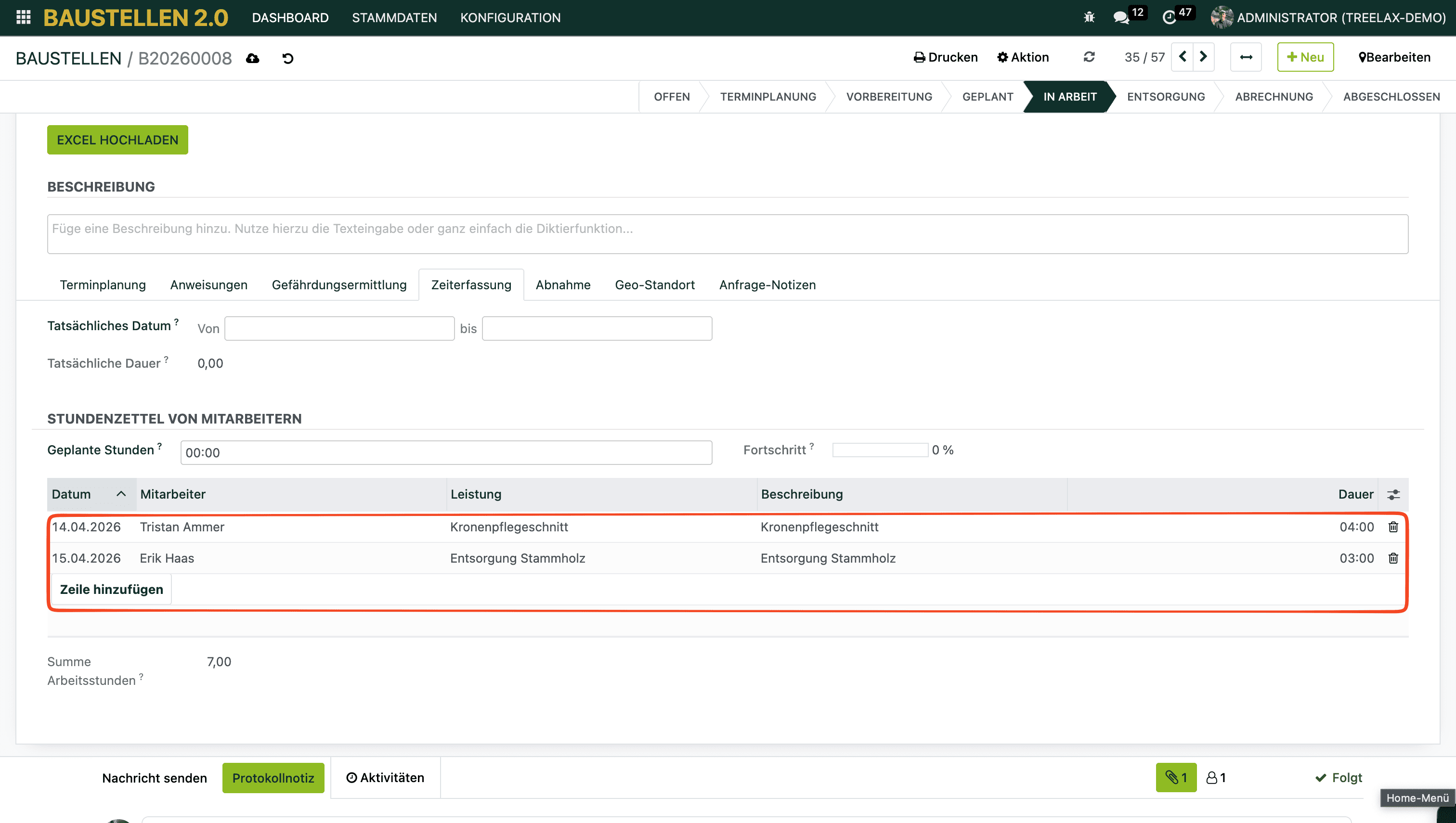Switch to the Abnahme tab
This screenshot has width=1456, height=823.
pos(562,285)
